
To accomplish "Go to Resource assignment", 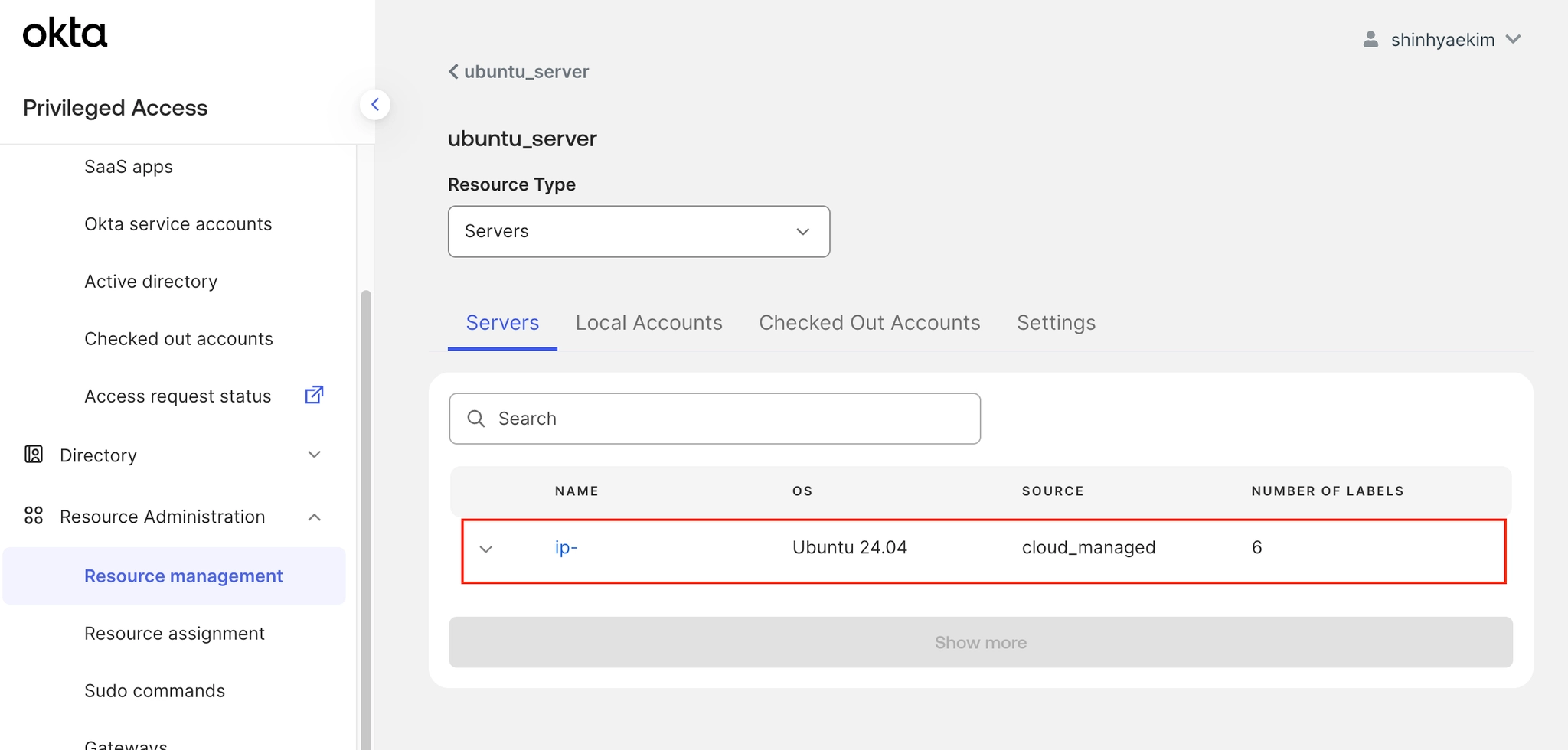I will coord(175,634).
